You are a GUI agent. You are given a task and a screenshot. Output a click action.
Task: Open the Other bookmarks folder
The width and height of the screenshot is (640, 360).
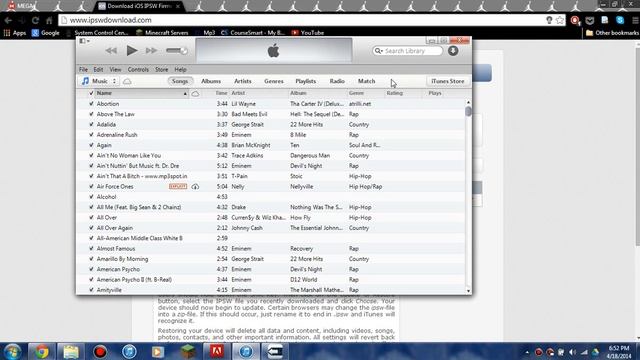(612, 33)
